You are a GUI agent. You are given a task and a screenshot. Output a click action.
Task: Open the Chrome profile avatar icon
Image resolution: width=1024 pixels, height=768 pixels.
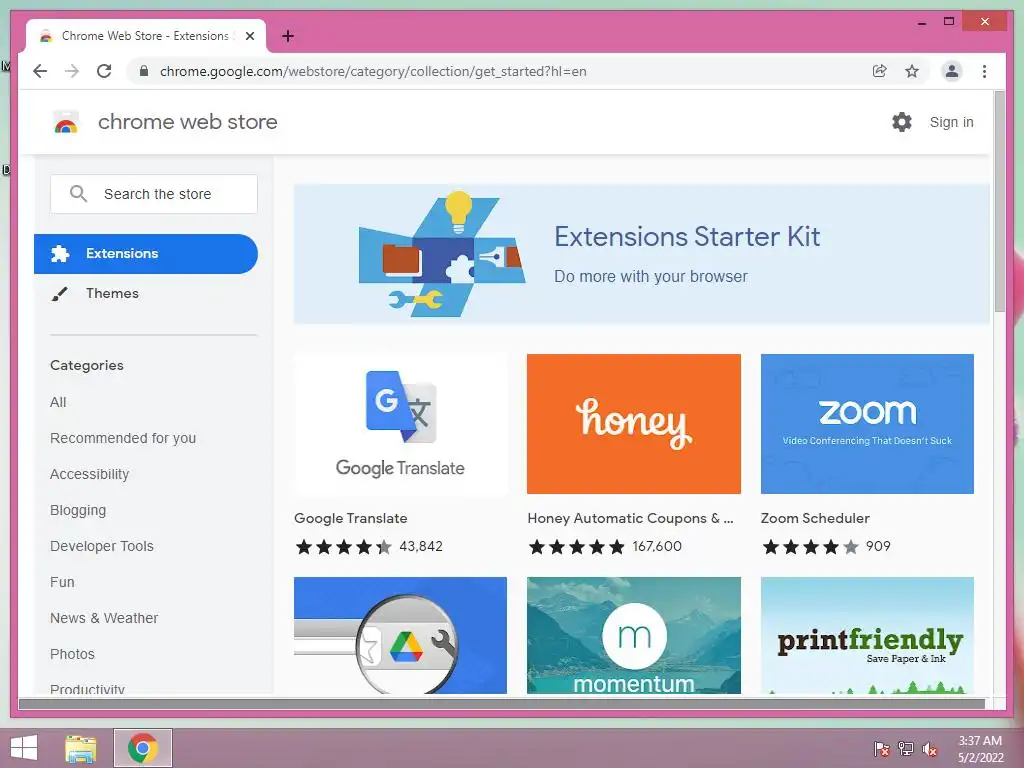[x=952, y=71]
